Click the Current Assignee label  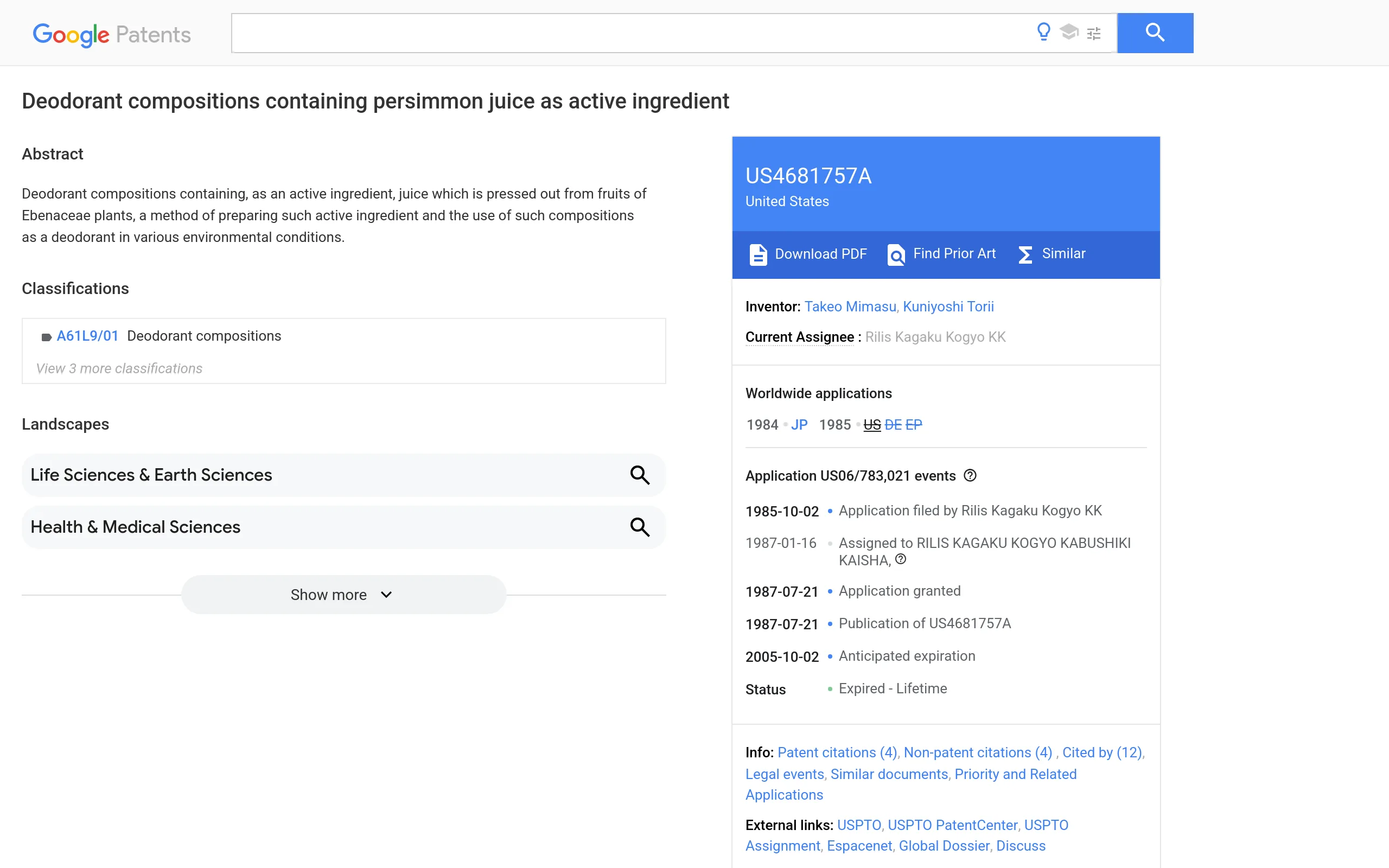(800, 337)
